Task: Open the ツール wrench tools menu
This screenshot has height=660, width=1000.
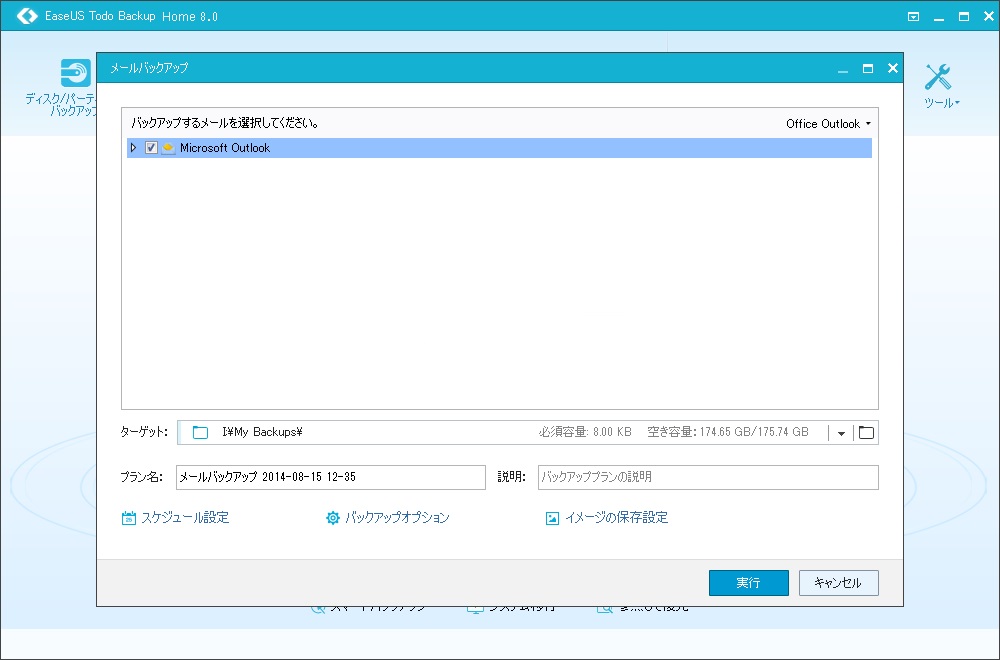Action: (941, 86)
